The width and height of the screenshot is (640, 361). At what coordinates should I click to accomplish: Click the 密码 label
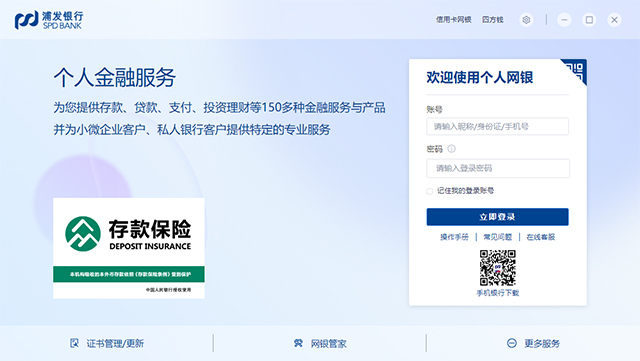pos(434,149)
